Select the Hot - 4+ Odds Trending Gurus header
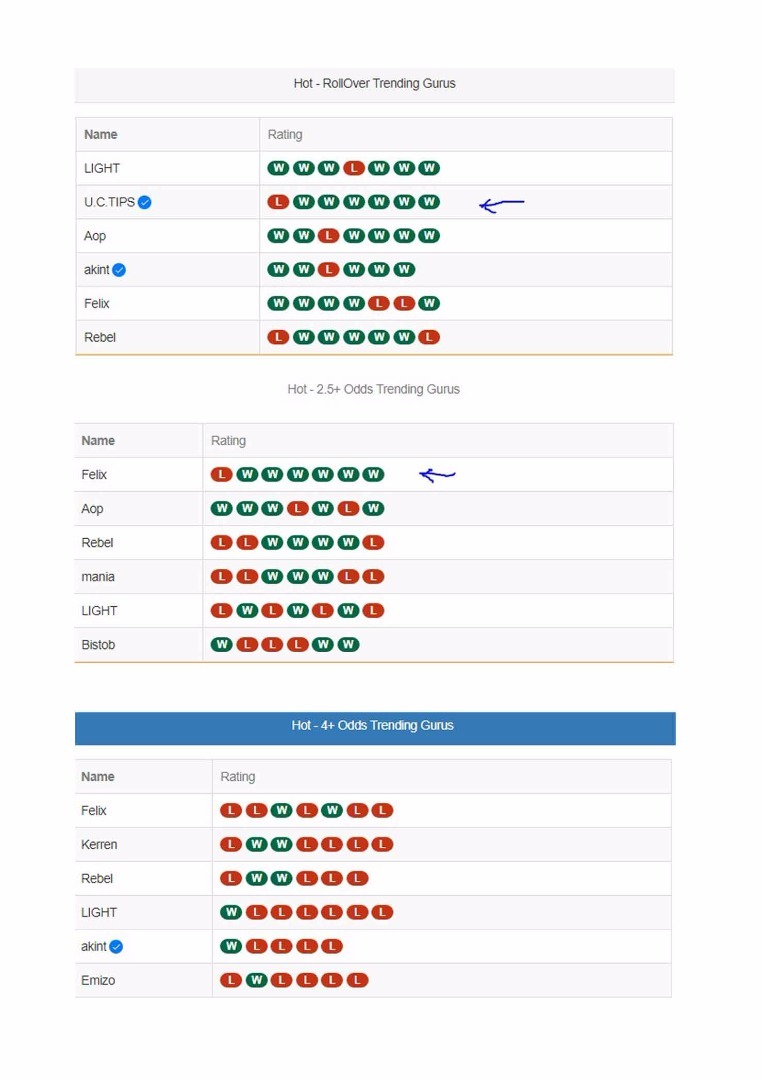This screenshot has width=763, height=1080. (375, 728)
